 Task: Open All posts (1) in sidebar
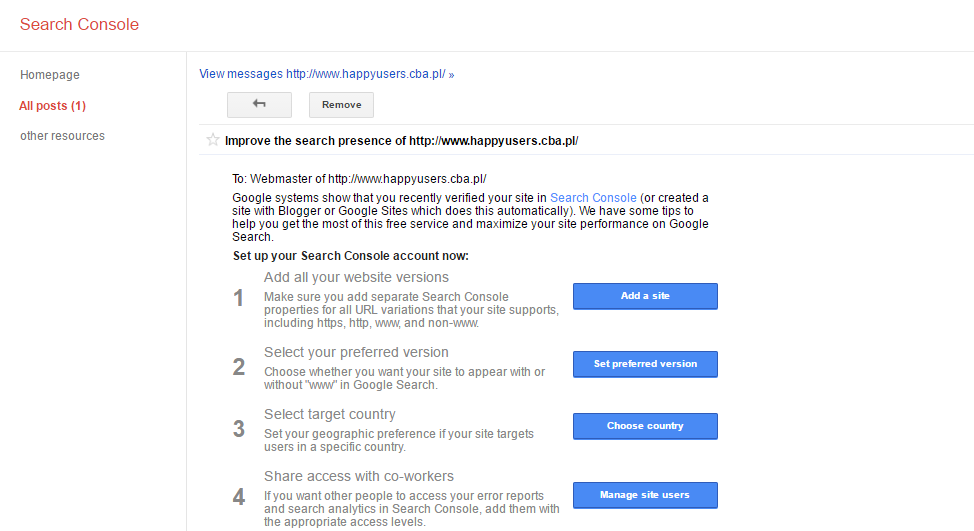pos(52,106)
